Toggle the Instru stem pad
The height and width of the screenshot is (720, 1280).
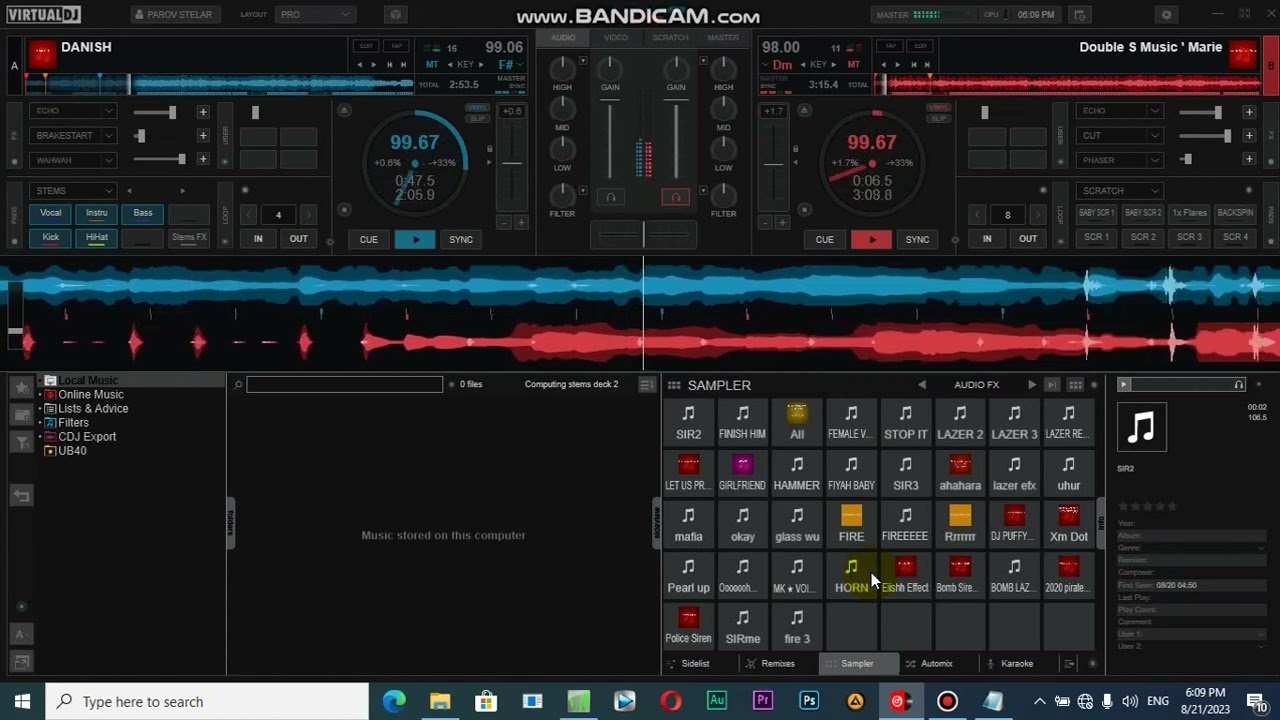[97, 213]
